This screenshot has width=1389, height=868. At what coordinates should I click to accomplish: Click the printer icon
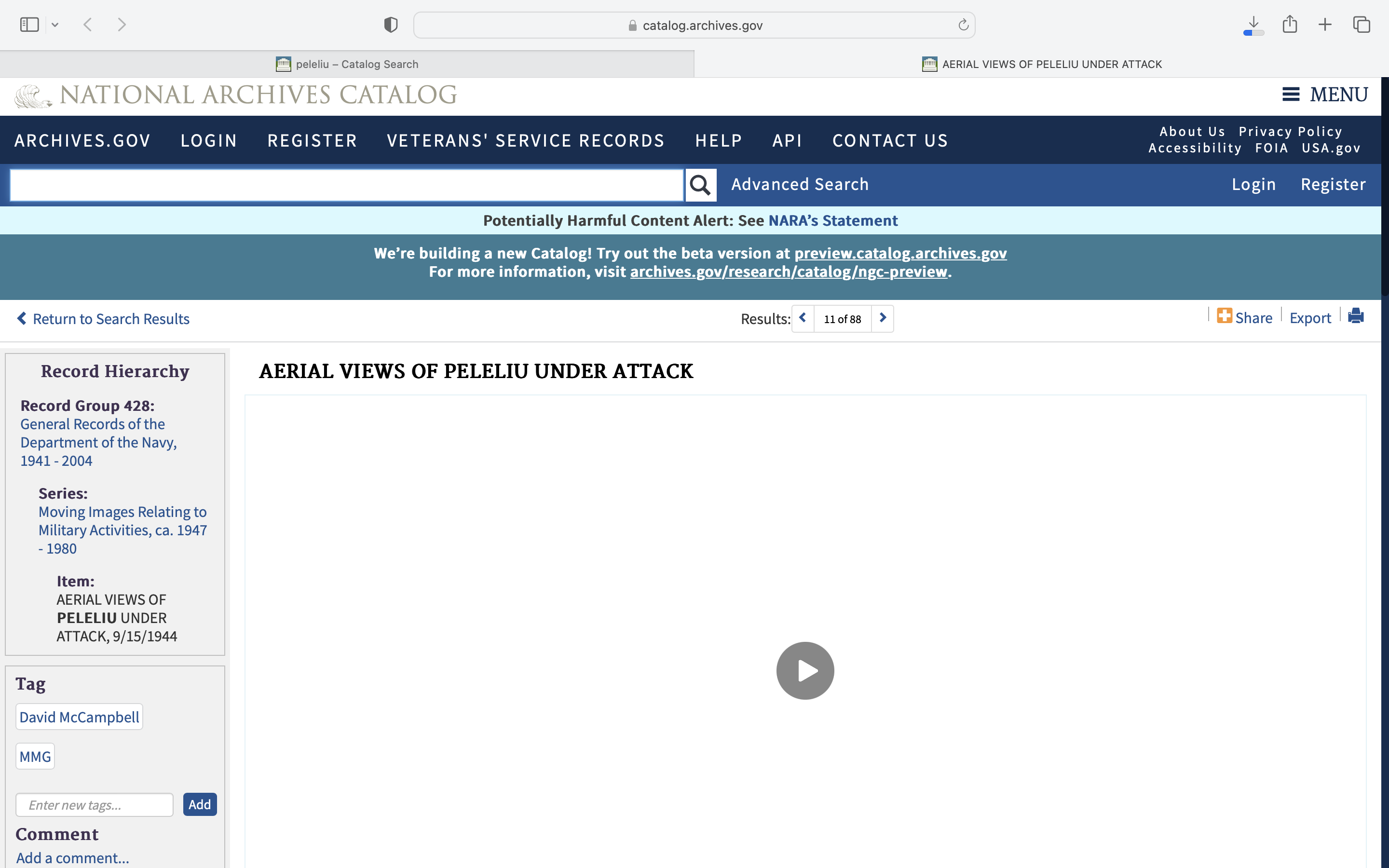[x=1356, y=316]
